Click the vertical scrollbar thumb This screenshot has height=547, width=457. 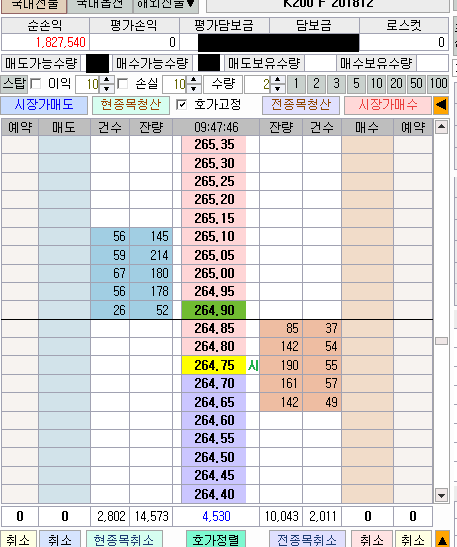point(441,341)
